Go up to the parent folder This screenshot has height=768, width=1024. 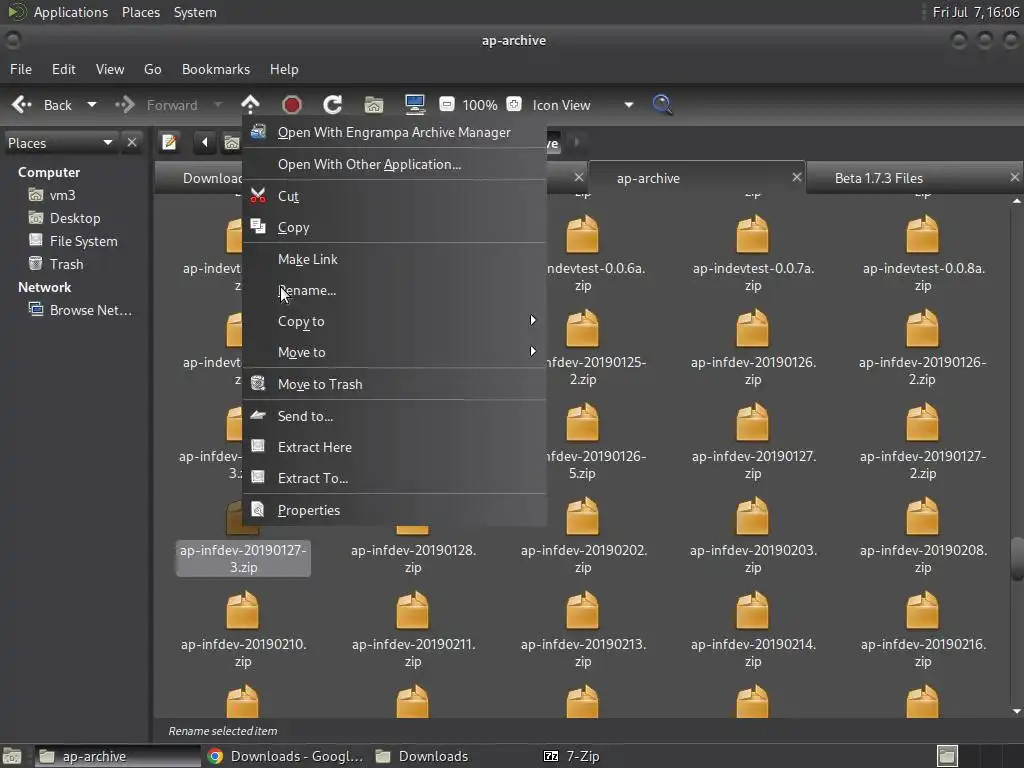(250, 105)
